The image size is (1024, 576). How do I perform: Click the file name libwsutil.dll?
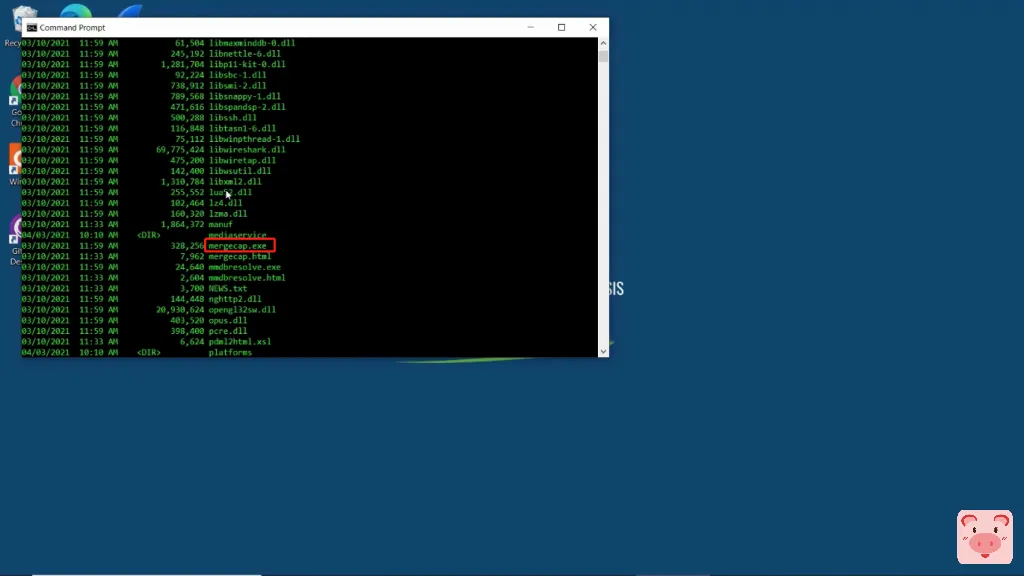pyautogui.click(x=240, y=171)
